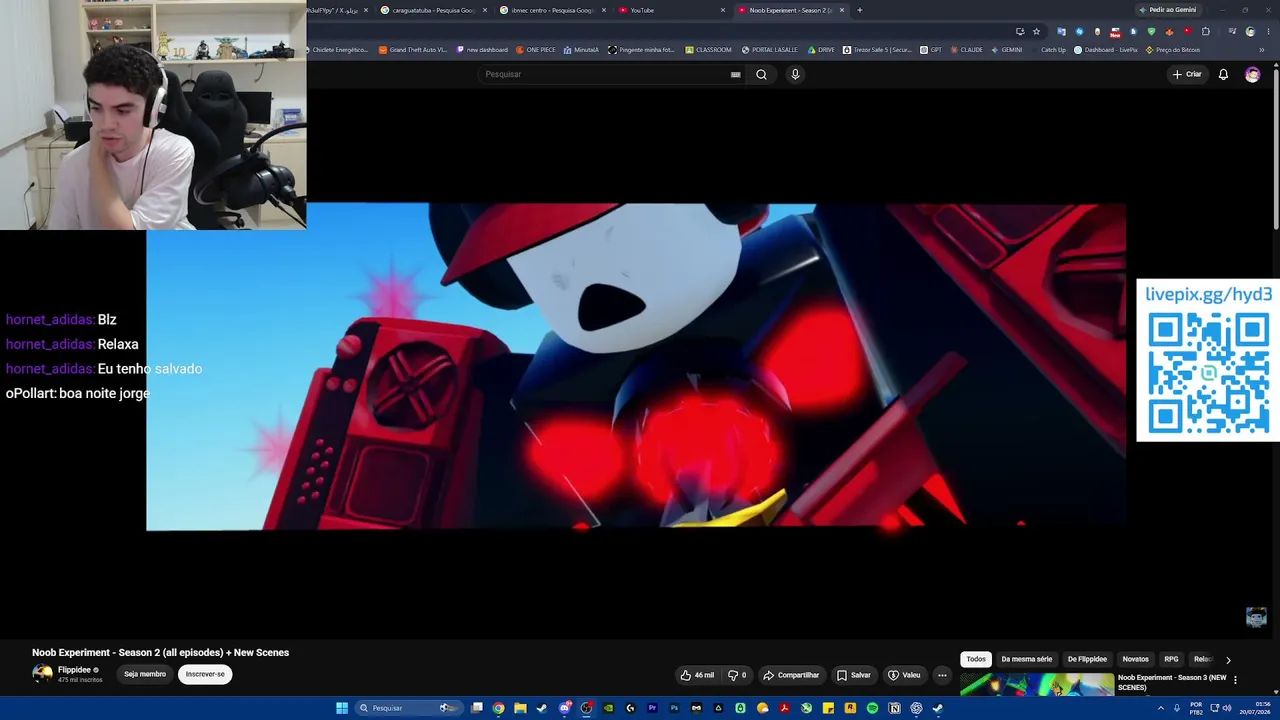Screen dimensions: 1280x720
Task: Click the Compartilhar share button
Action: (791, 675)
